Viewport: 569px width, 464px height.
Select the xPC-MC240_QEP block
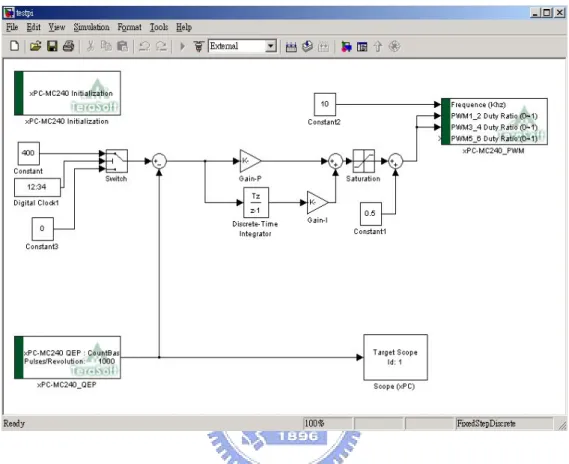point(67,357)
